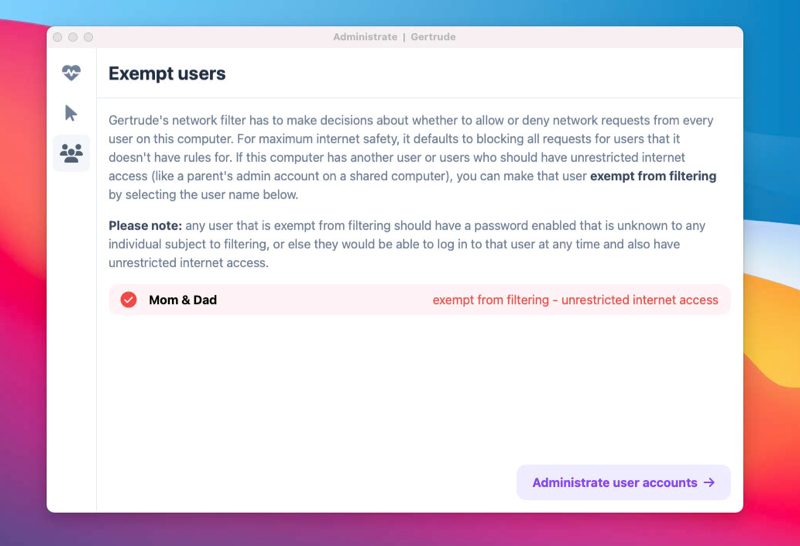Close the Gertrude window
Viewport: 800px width, 546px height.
pyautogui.click(x=58, y=37)
